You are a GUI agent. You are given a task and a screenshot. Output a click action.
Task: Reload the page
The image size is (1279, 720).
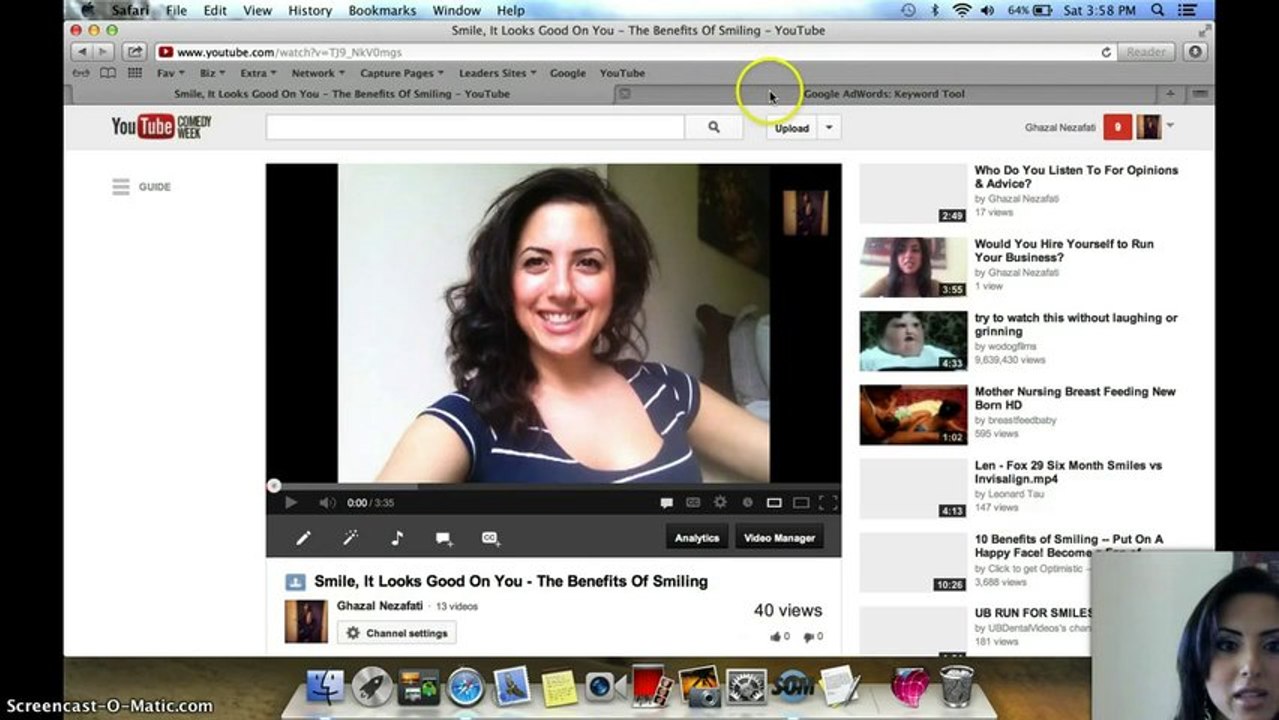coord(1106,52)
